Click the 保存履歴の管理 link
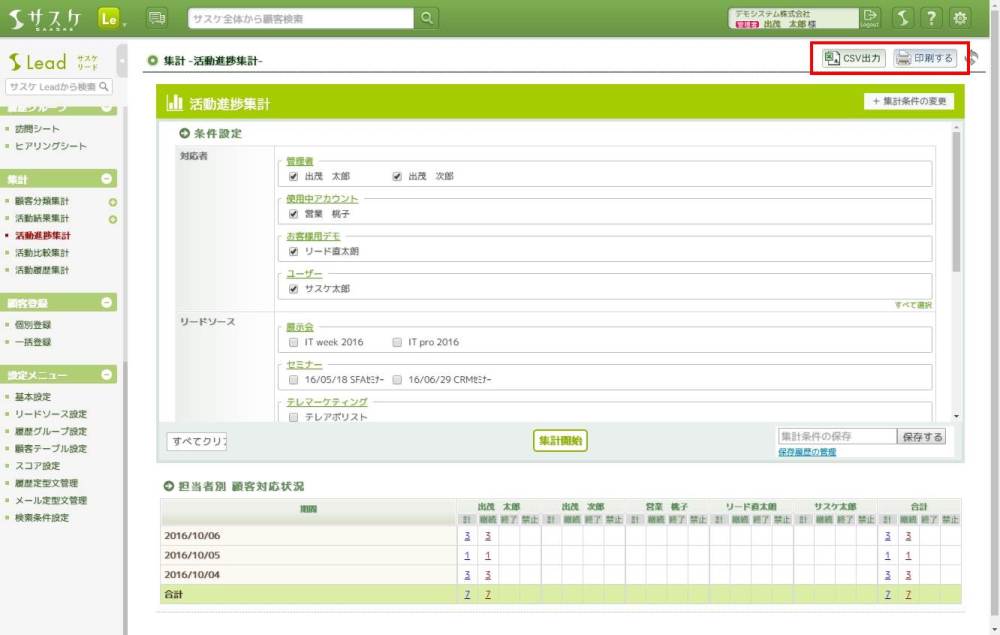The width and height of the screenshot is (1000, 635). [x=806, y=452]
